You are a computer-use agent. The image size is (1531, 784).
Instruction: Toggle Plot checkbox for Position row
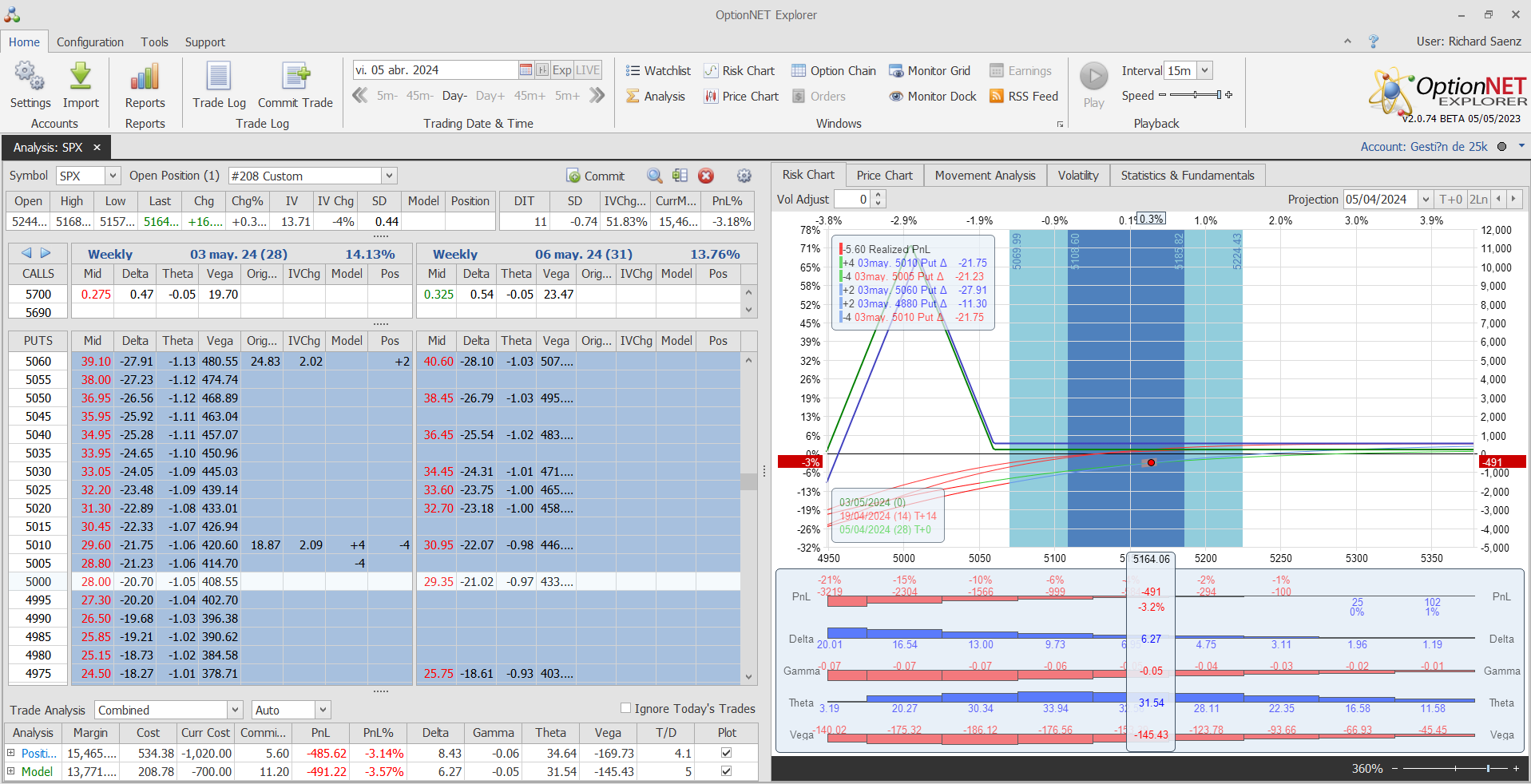click(726, 753)
